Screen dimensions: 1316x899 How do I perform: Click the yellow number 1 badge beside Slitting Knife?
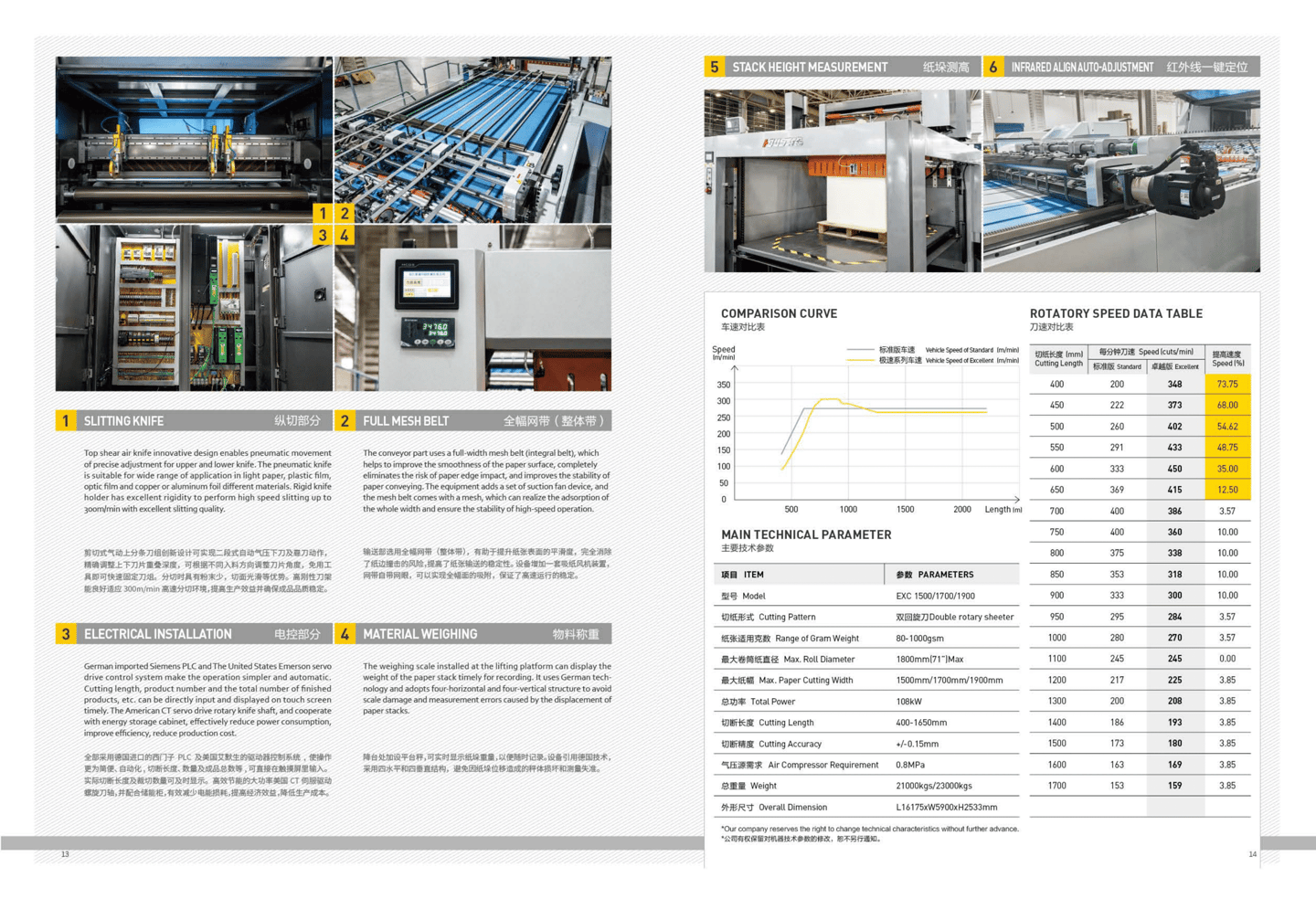(x=66, y=421)
